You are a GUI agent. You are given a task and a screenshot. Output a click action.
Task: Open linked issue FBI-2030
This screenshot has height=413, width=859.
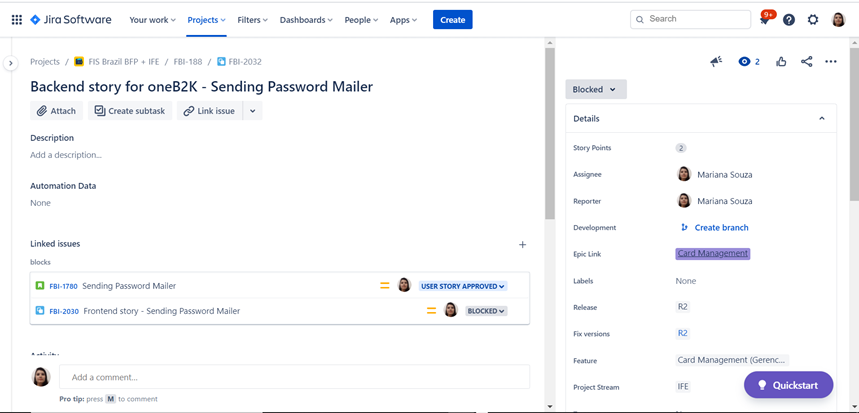pyautogui.click(x=64, y=311)
